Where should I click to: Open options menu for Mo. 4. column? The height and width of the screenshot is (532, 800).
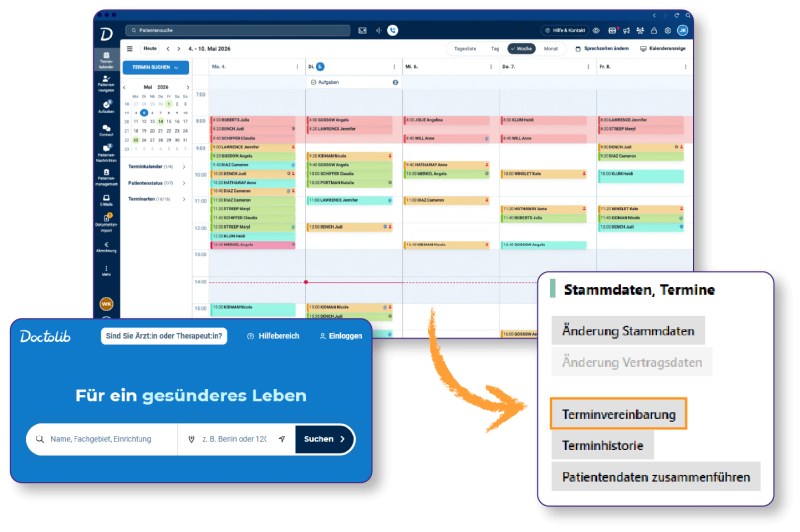(x=297, y=67)
